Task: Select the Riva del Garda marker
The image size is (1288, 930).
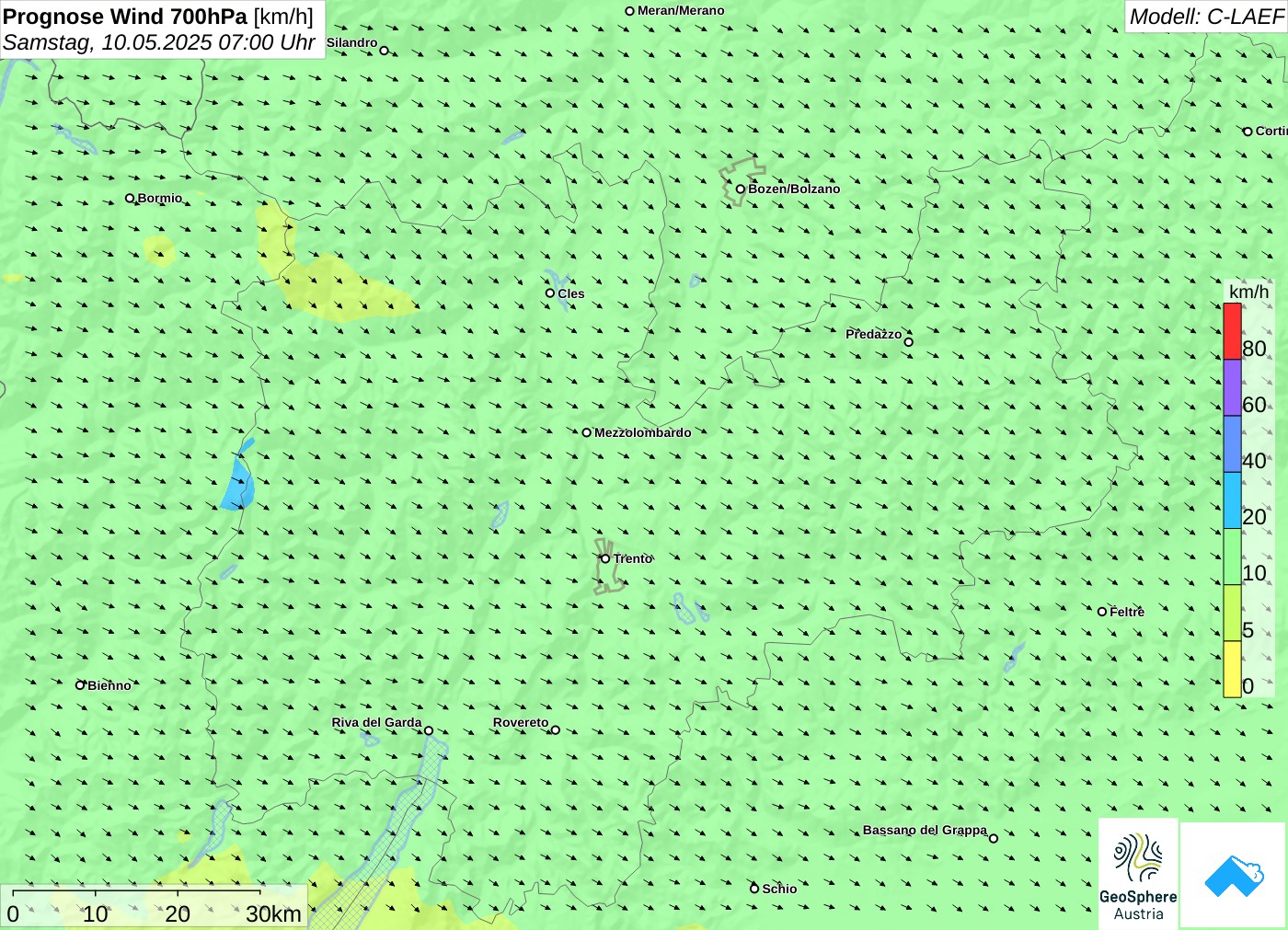Action: [429, 731]
